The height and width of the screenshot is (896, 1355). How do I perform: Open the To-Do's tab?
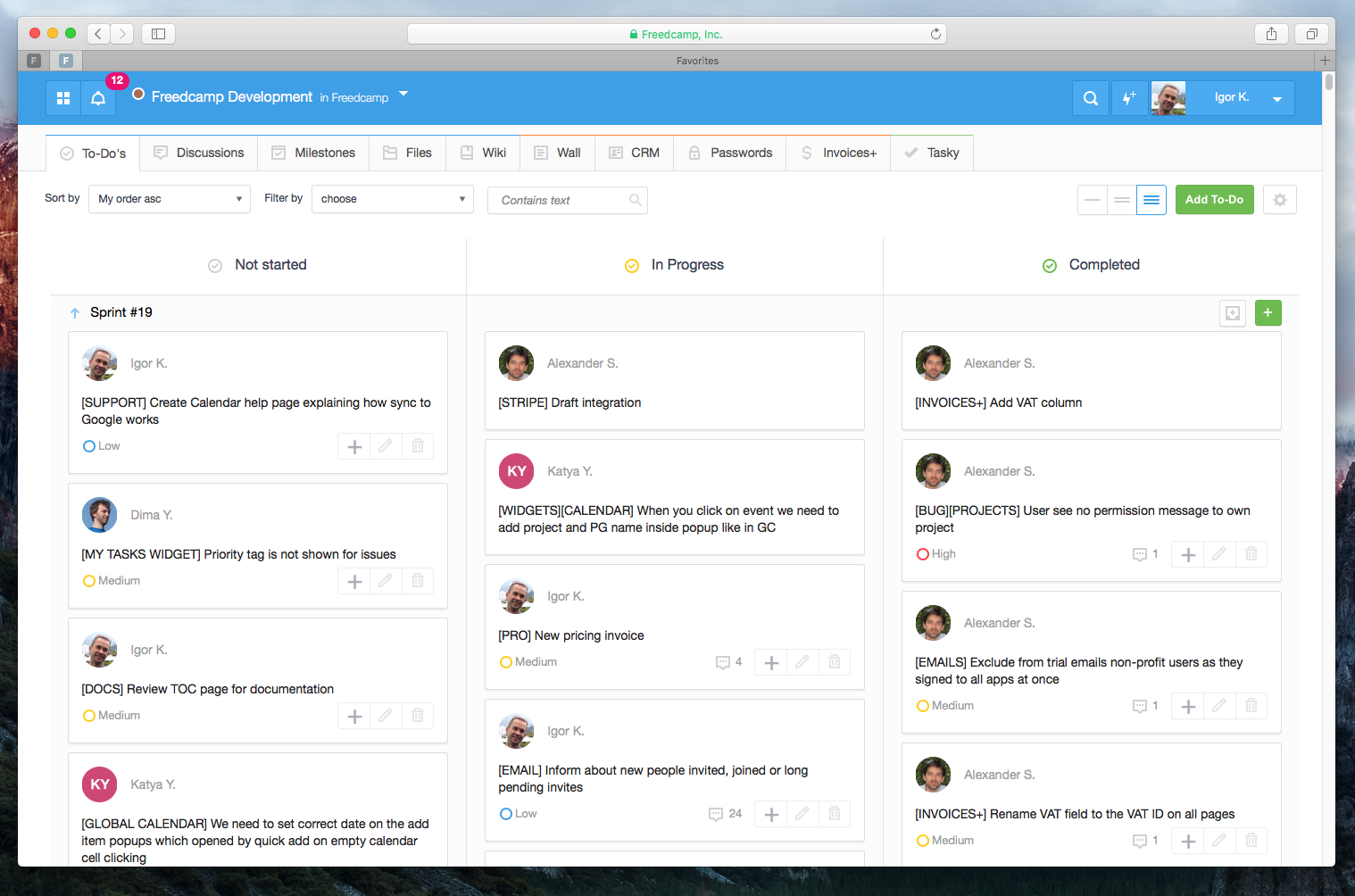click(x=93, y=153)
